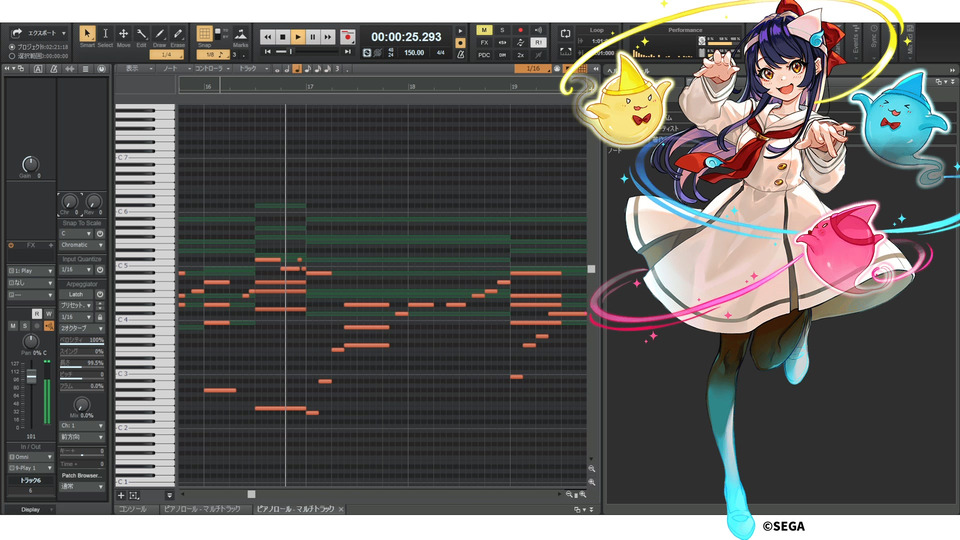This screenshot has width=960, height=540.
Task: Open the 1/4 draw resolution dropdown
Action: [x=167, y=54]
